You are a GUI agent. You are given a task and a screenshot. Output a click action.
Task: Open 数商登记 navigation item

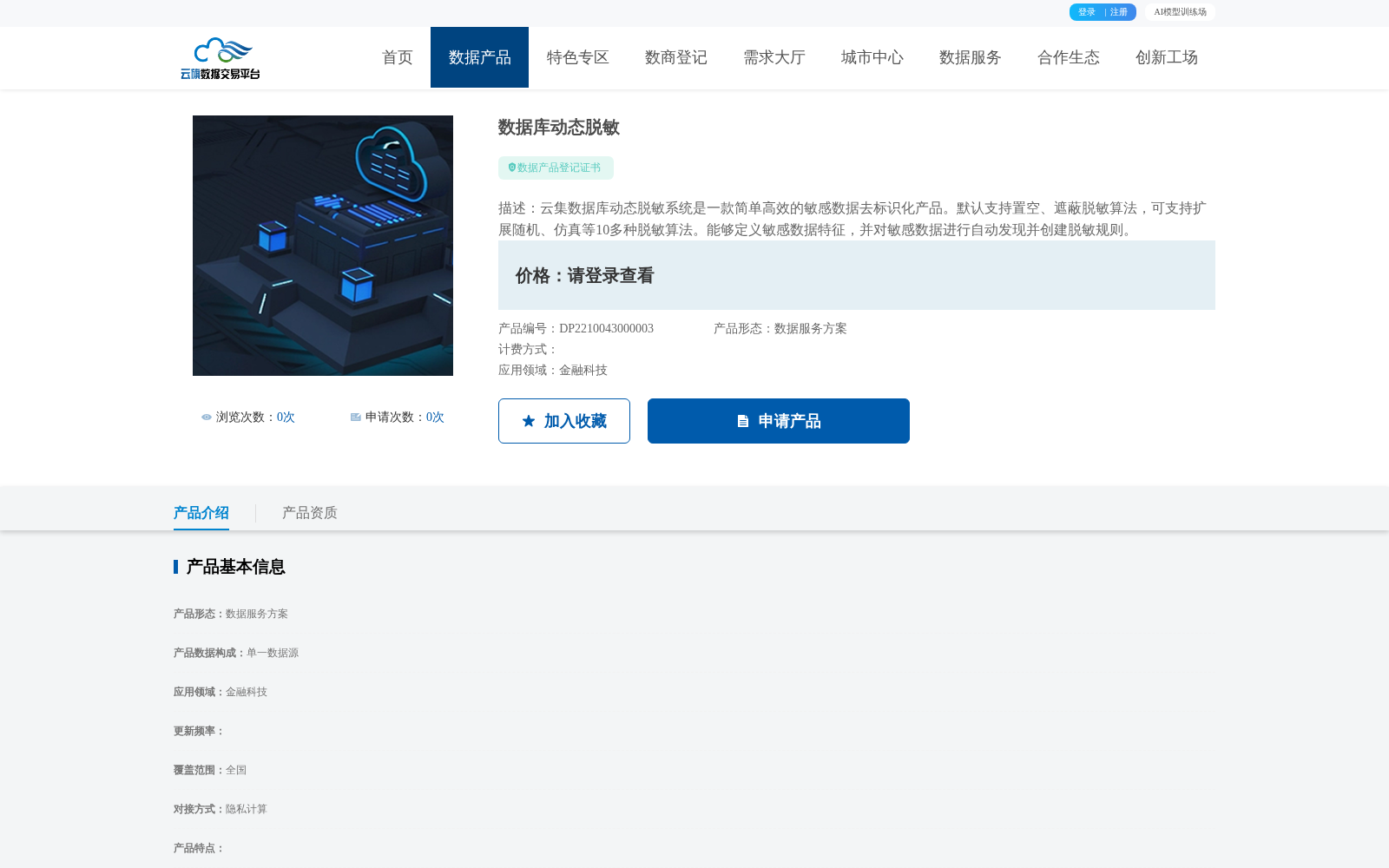[675, 57]
